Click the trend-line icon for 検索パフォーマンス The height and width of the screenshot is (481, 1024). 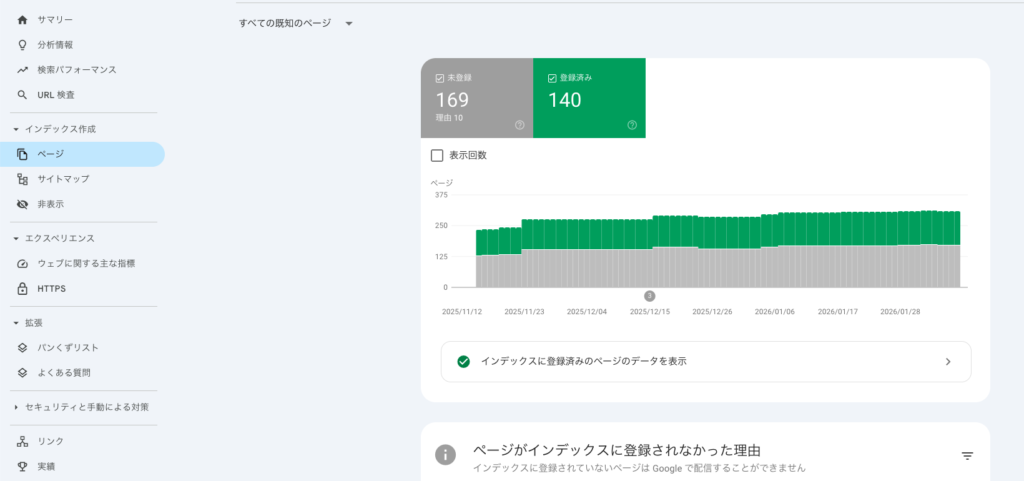pyautogui.click(x=22, y=70)
